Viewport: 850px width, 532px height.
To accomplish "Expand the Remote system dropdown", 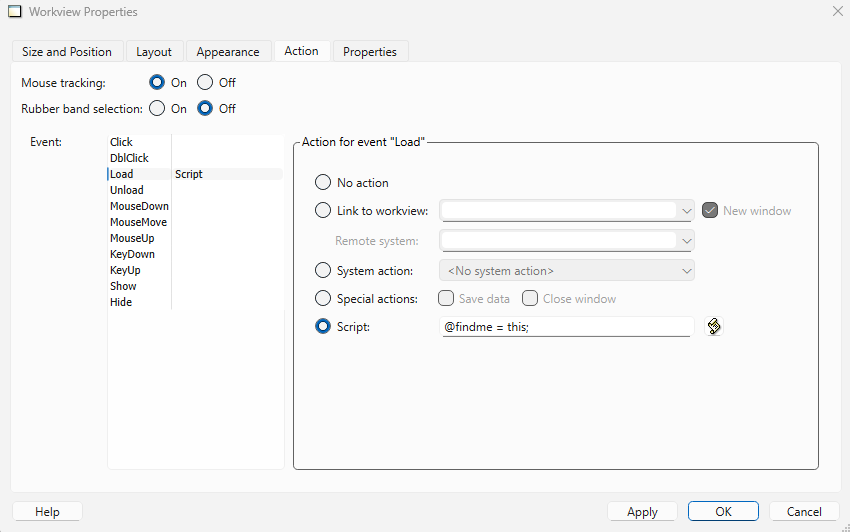I will tap(686, 241).
